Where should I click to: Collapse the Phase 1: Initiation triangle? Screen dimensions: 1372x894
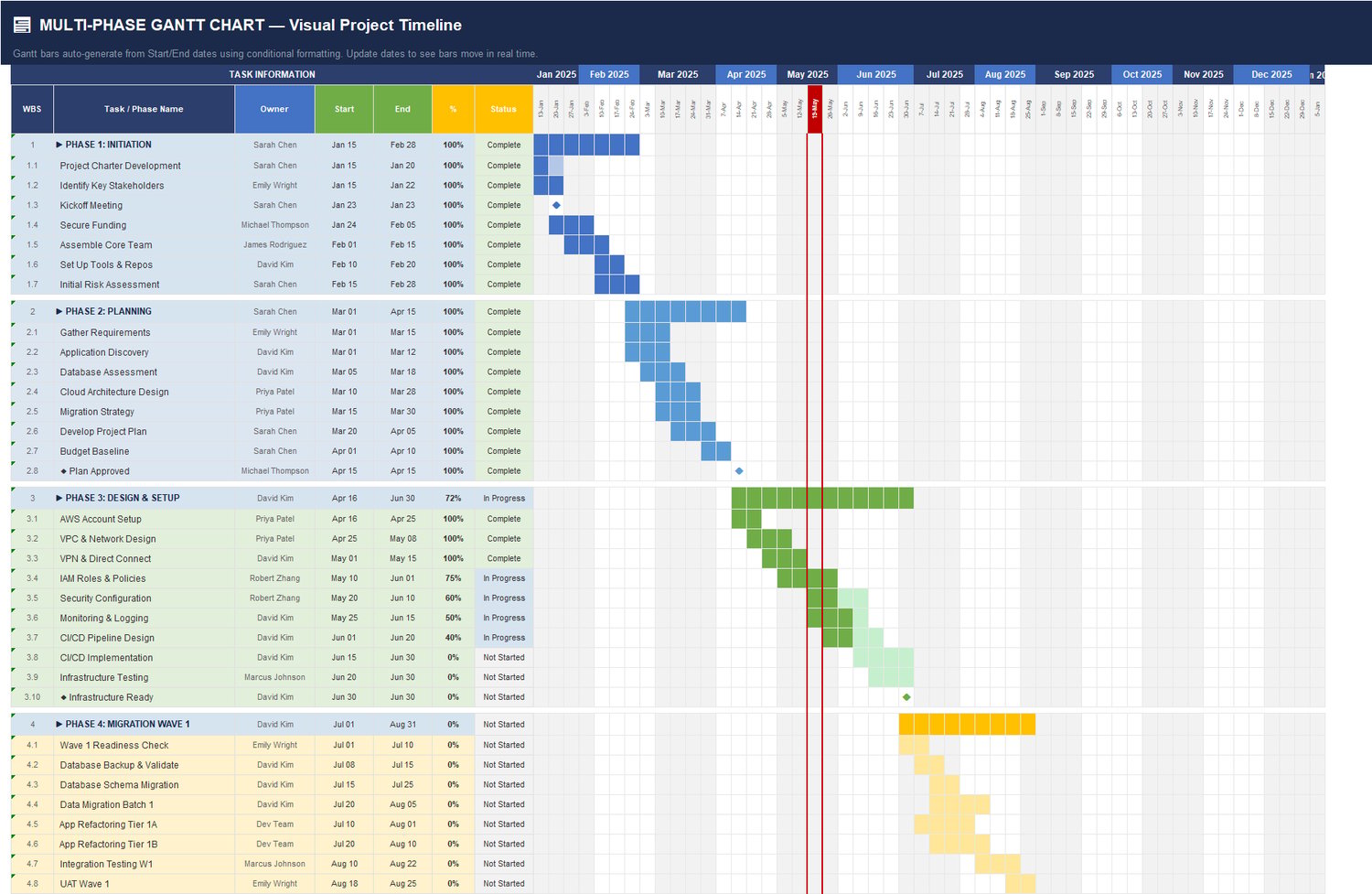tap(59, 145)
